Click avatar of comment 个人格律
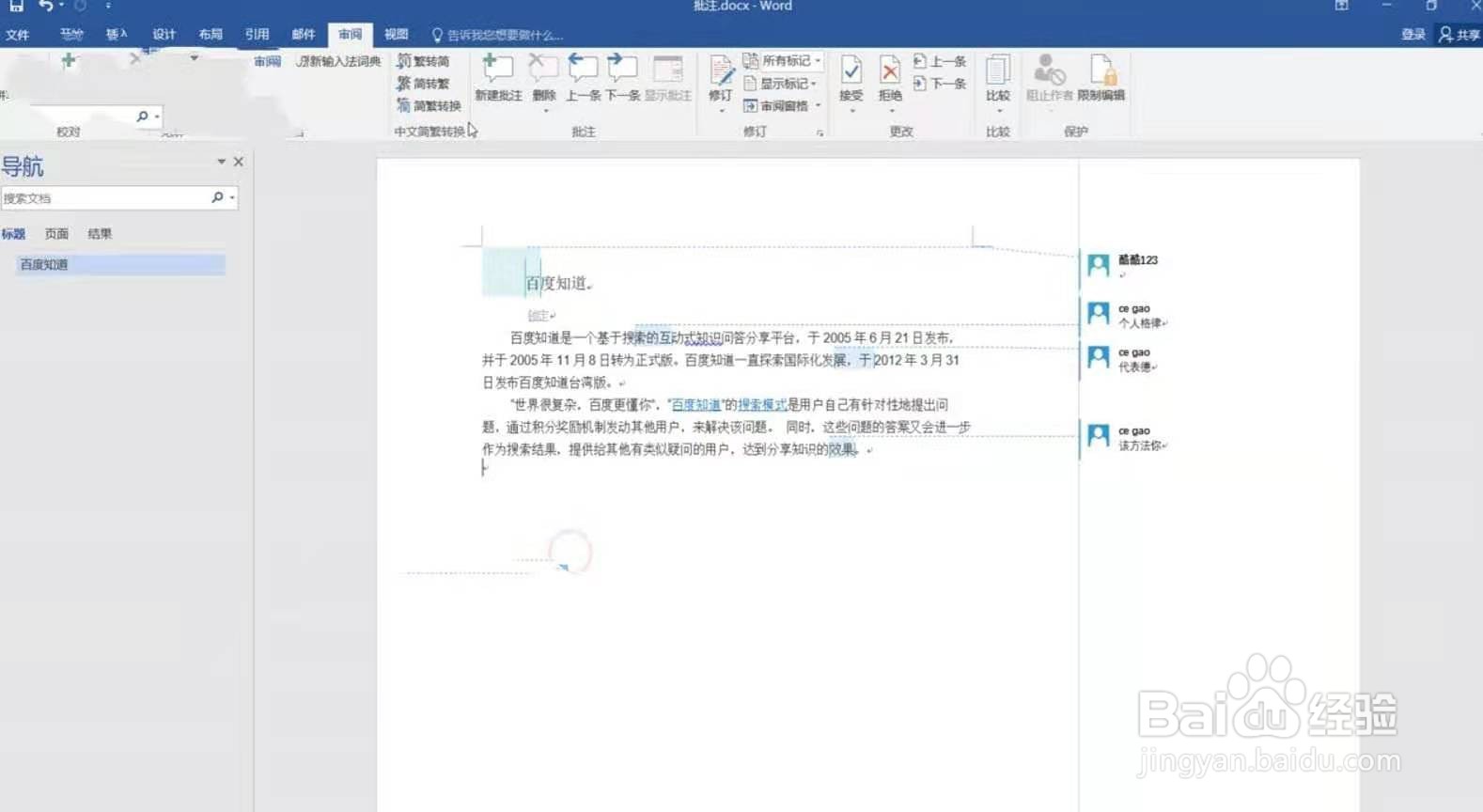Viewport: 1483px width, 812px height. [1099, 313]
